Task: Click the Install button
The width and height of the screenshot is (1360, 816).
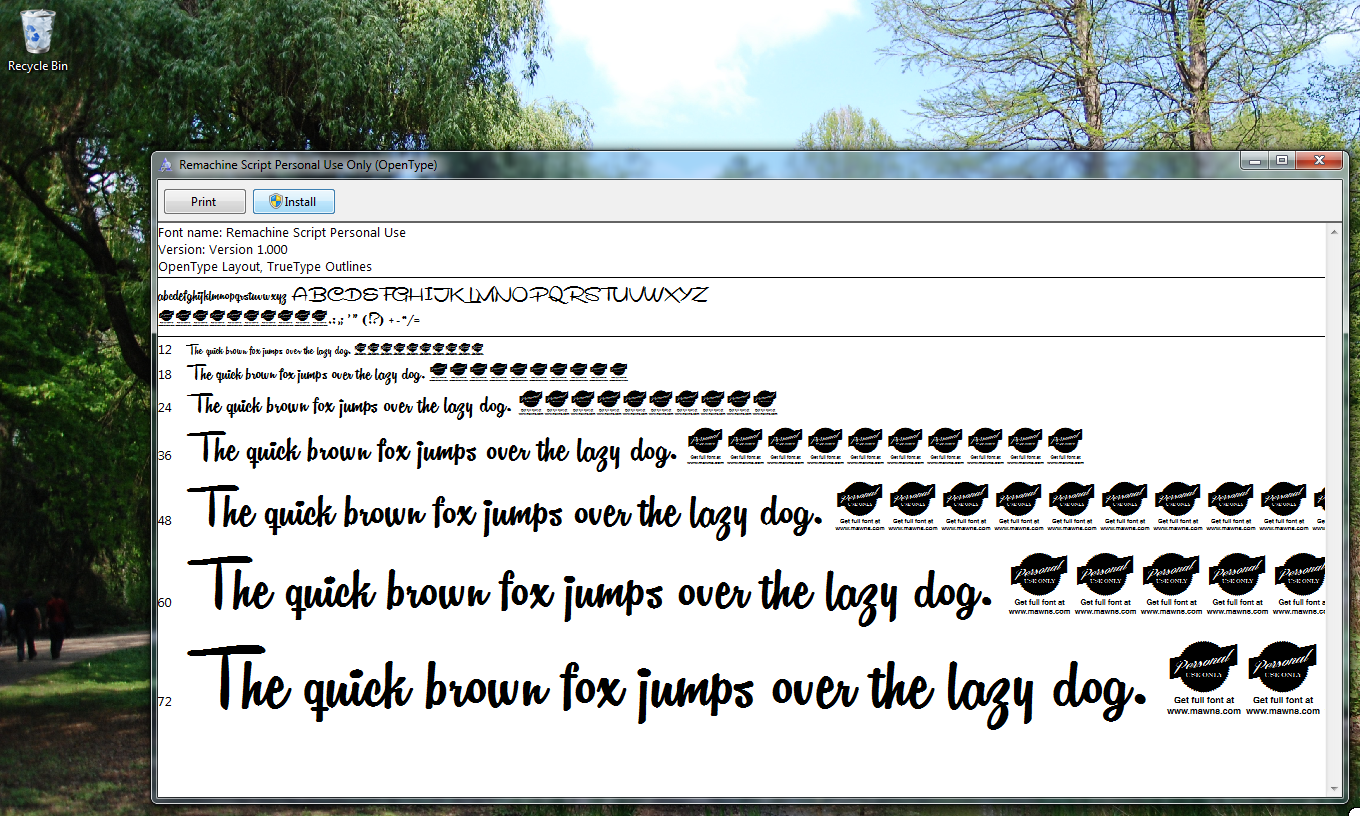Action: click(x=293, y=201)
